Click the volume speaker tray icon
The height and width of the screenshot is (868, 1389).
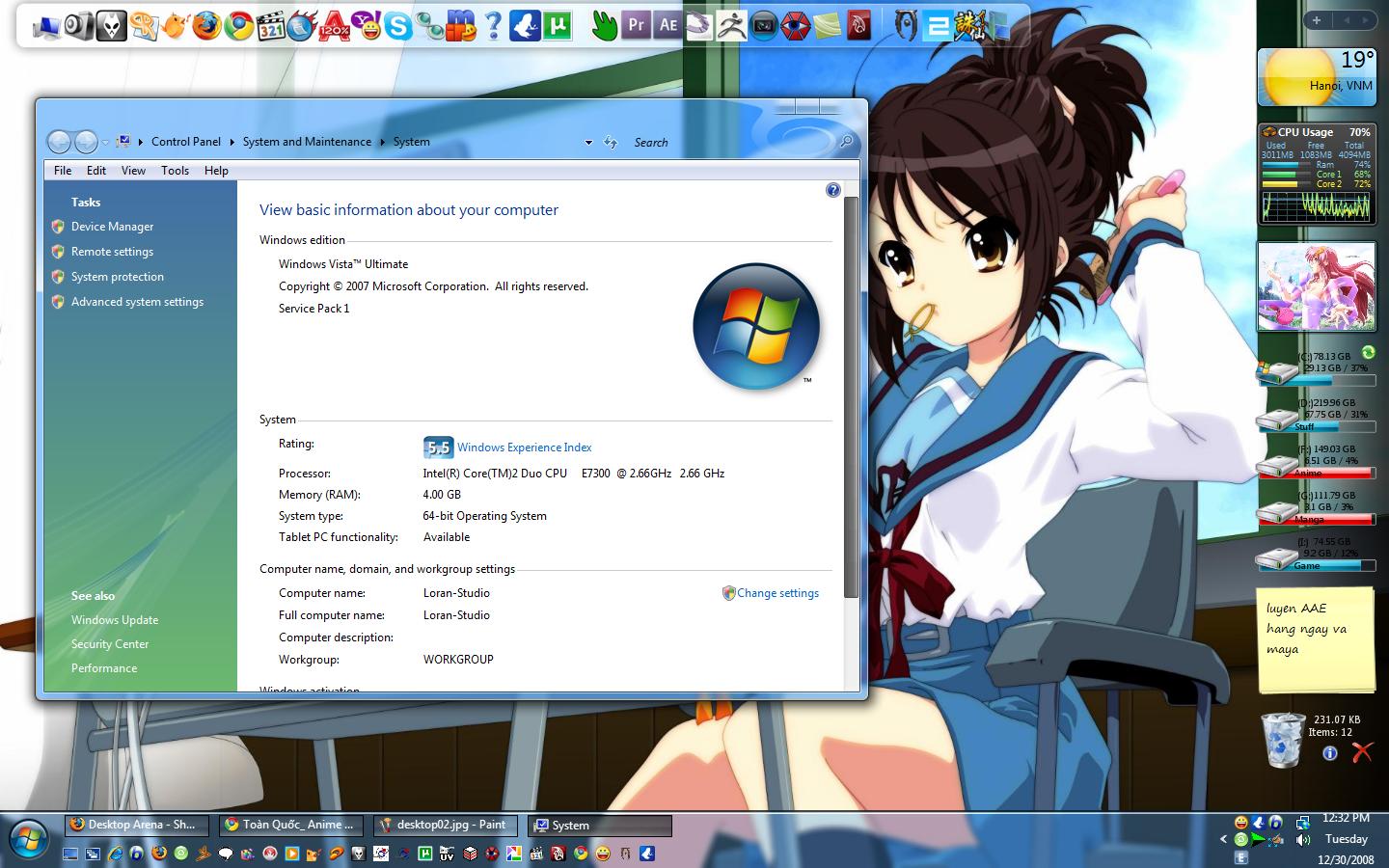1302,840
